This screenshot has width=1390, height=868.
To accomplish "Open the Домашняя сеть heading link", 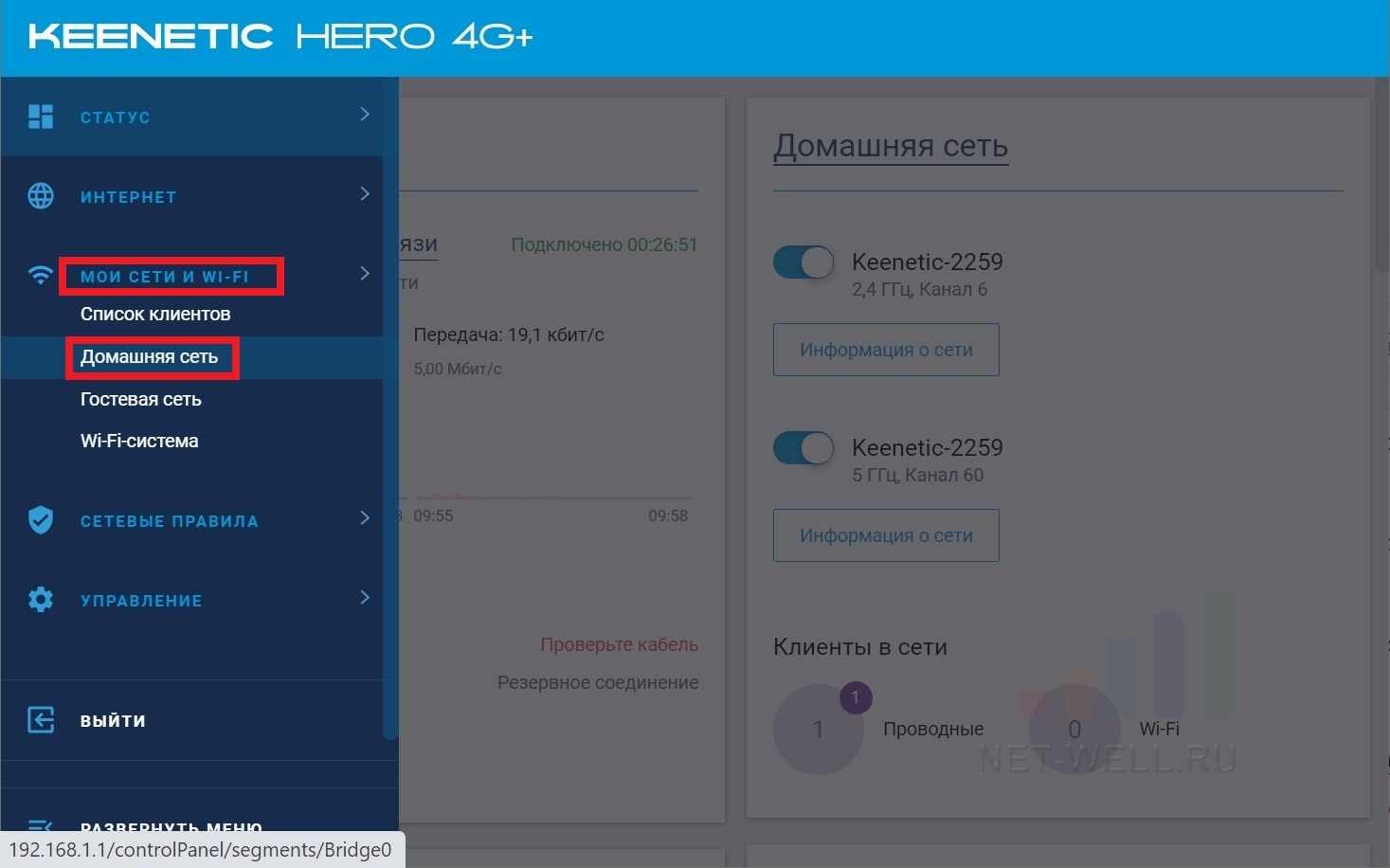I will pos(891,146).
